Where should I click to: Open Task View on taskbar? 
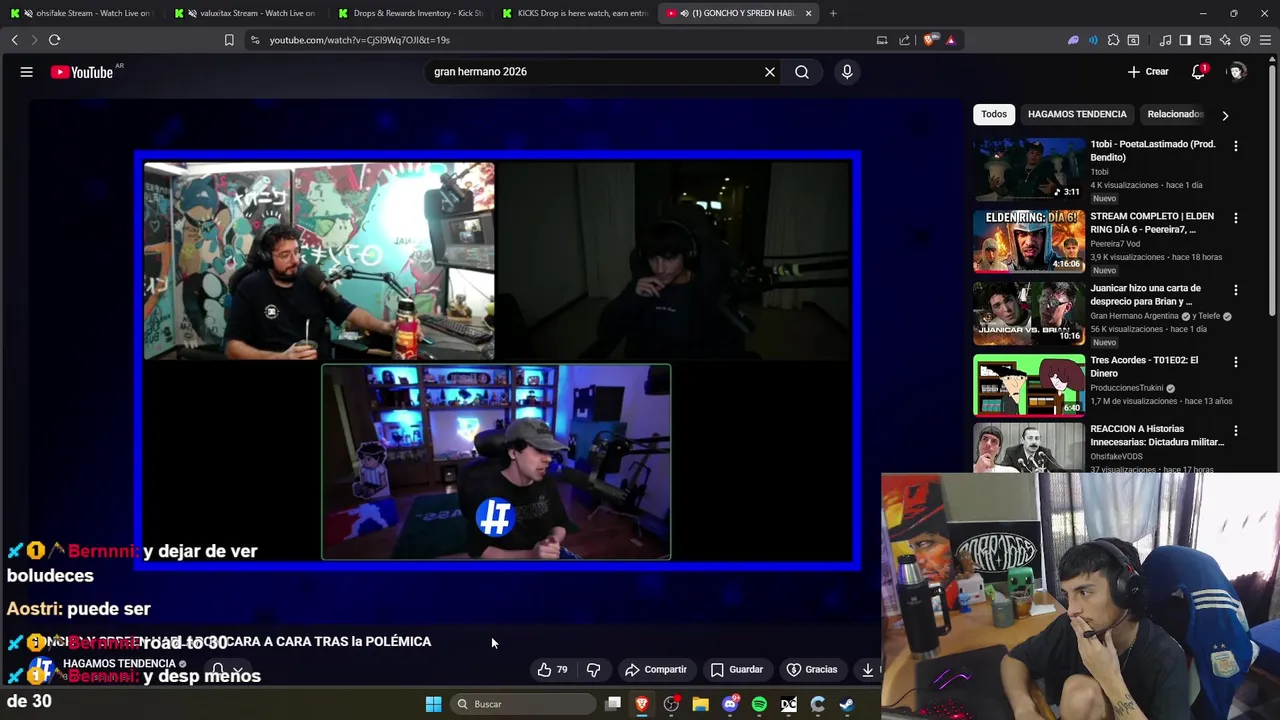[613, 704]
